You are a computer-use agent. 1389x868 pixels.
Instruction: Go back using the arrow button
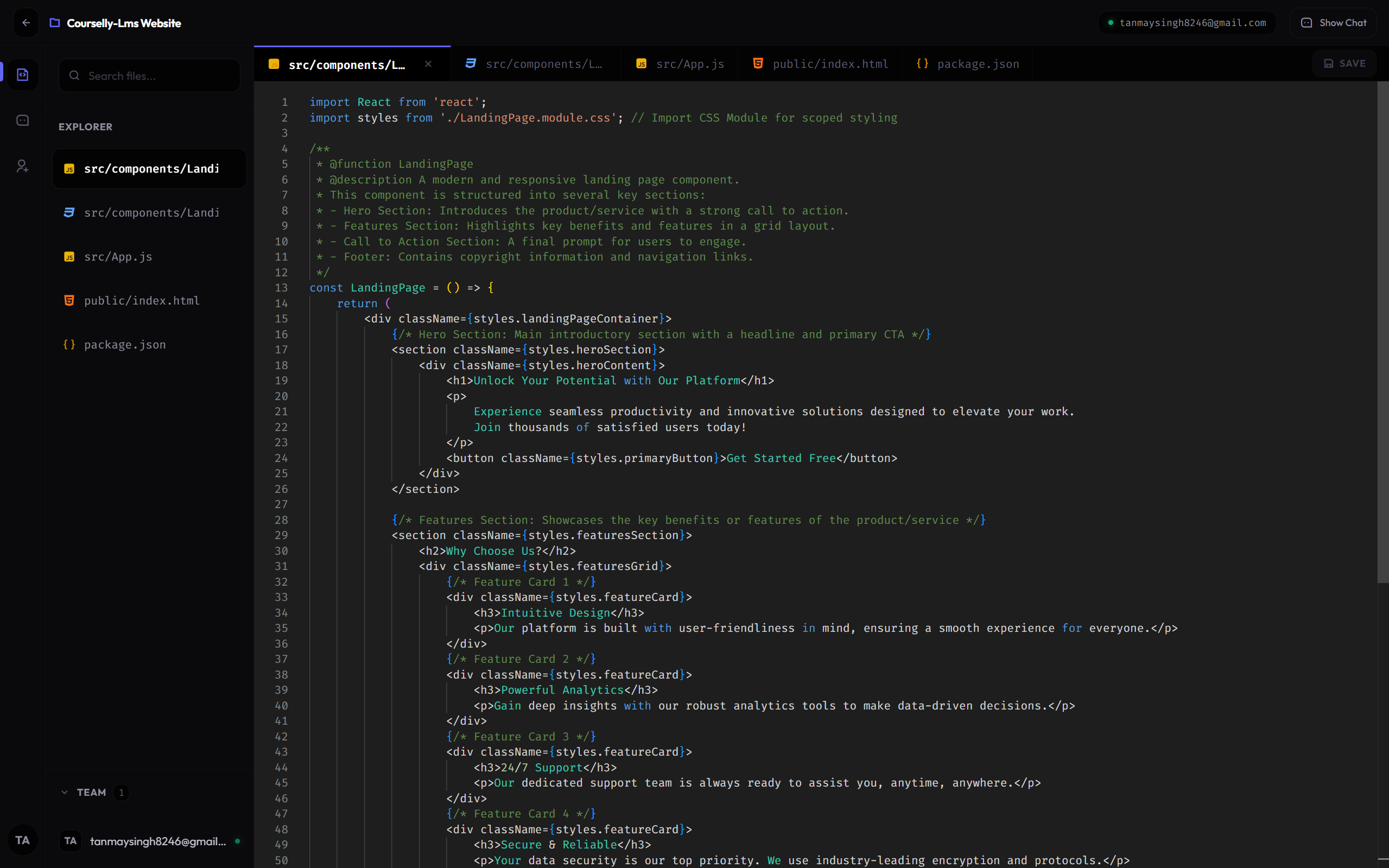[26, 23]
